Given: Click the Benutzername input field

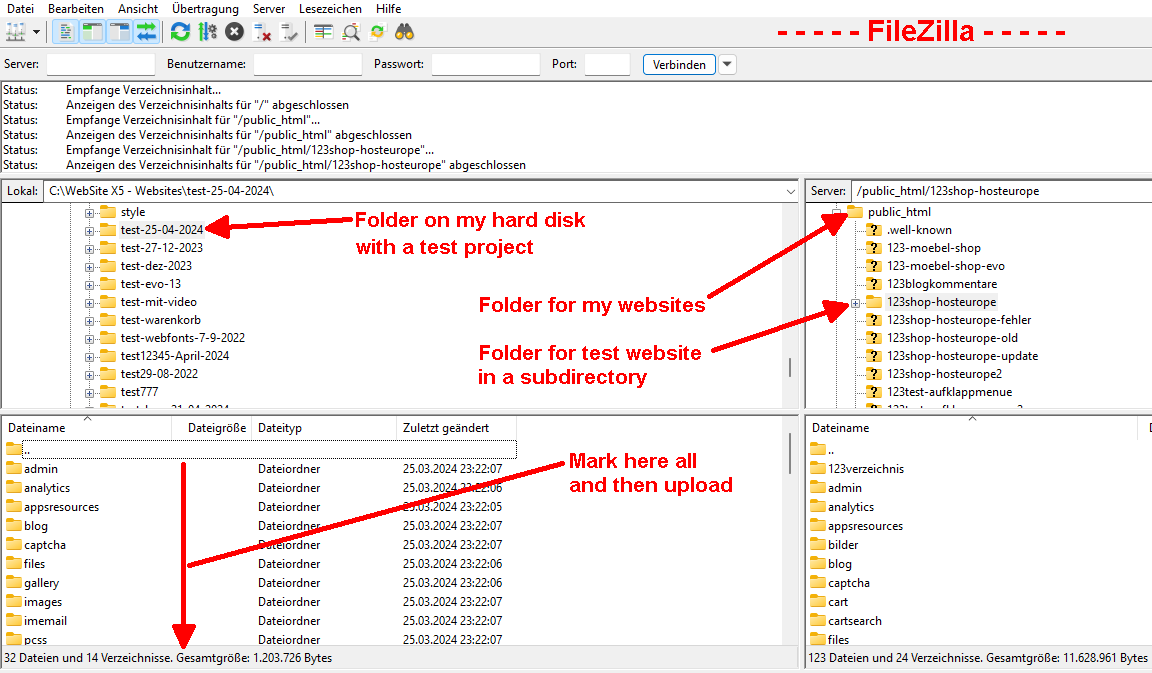Looking at the screenshot, I should coord(307,65).
